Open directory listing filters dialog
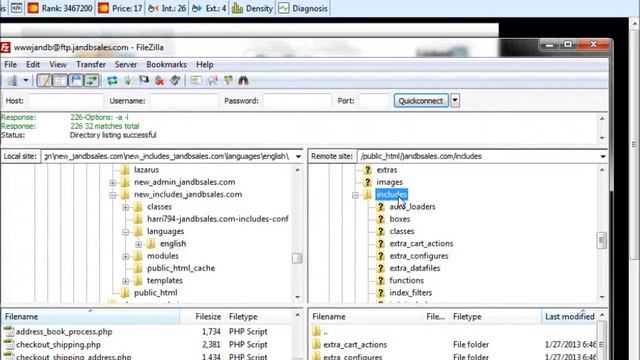 (x=196, y=80)
